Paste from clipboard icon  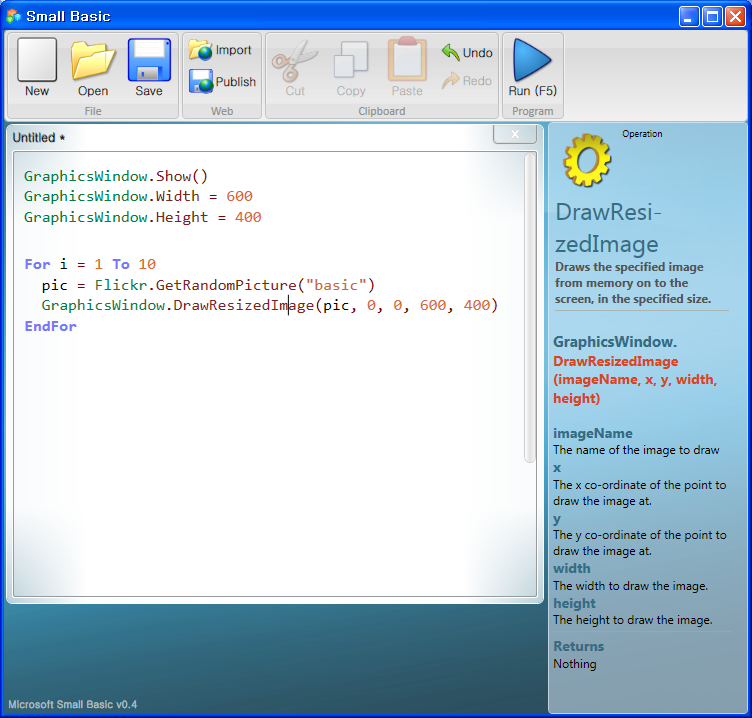(407, 67)
